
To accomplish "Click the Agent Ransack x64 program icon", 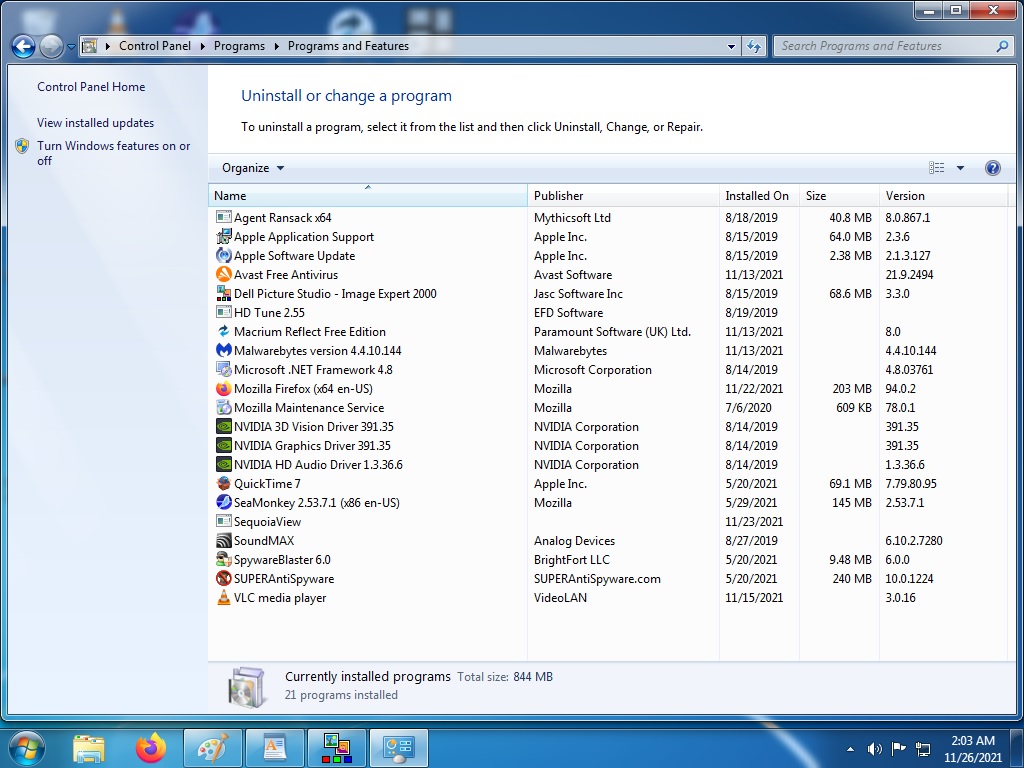I will click(x=223, y=217).
